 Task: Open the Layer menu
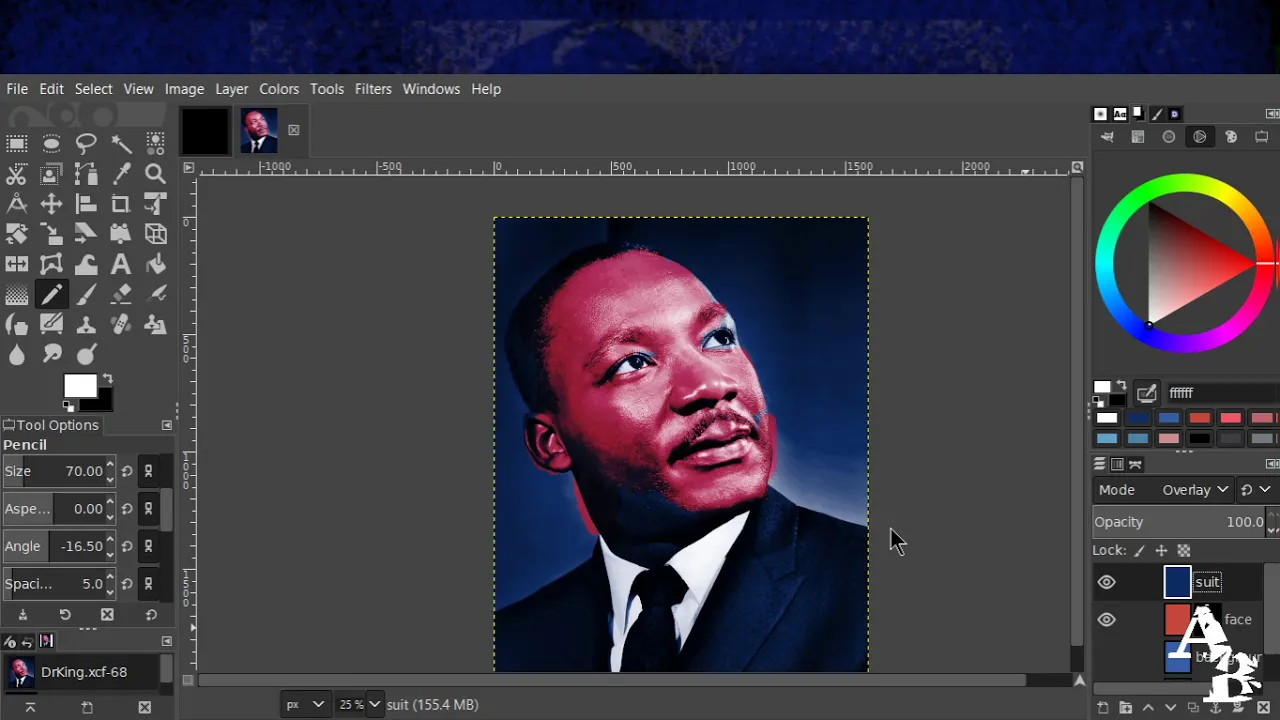pos(231,89)
